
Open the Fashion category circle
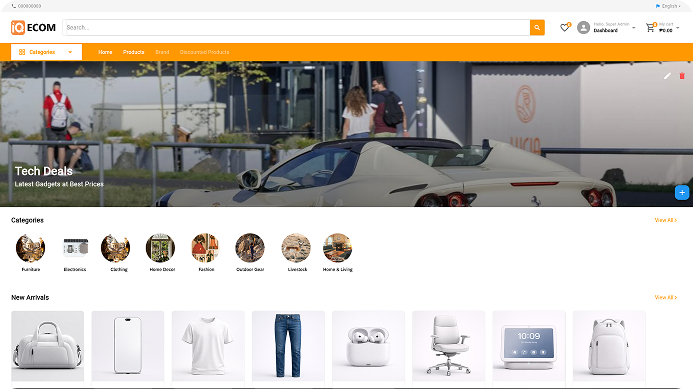click(x=205, y=248)
